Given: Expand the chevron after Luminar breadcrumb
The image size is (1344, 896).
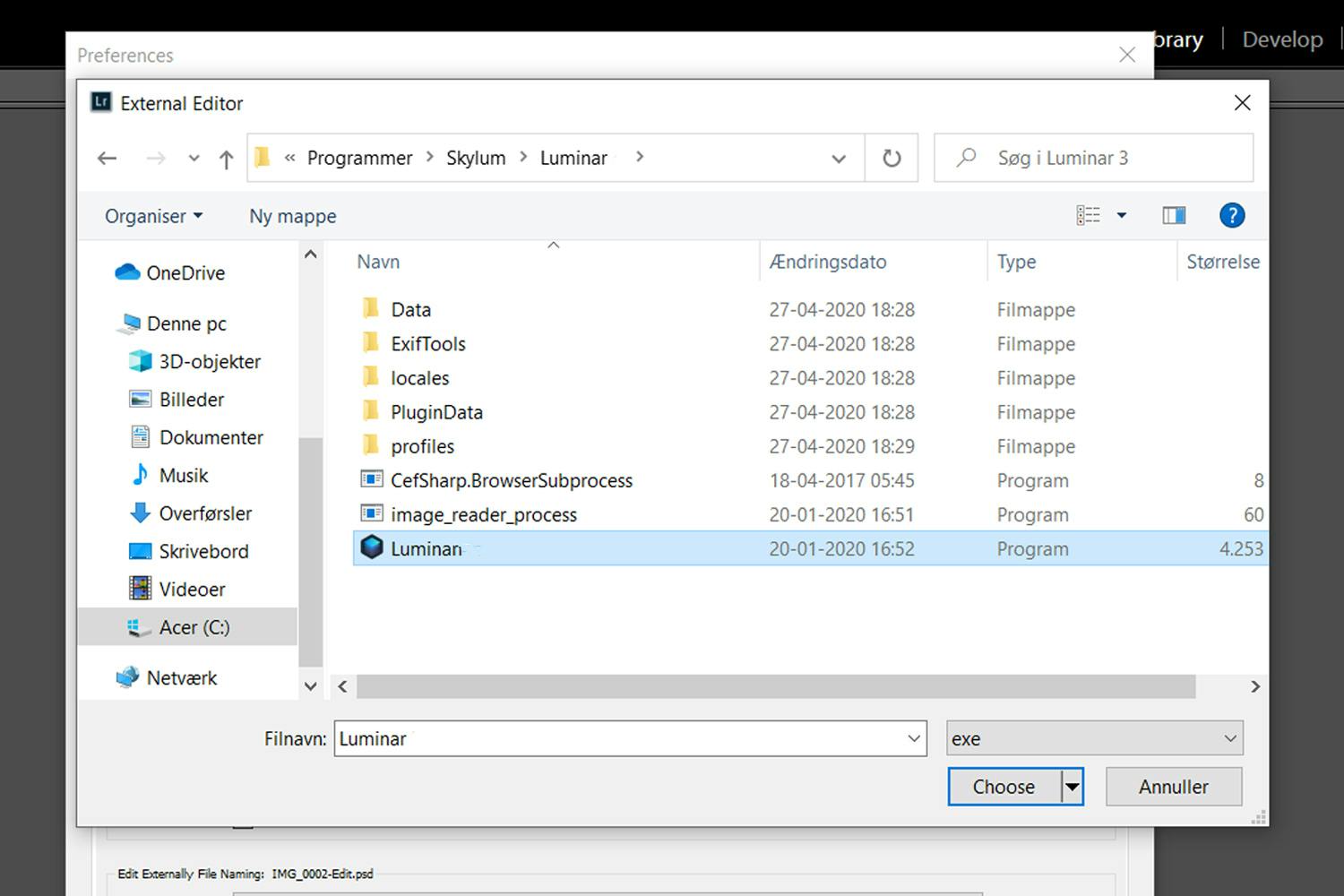Looking at the screenshot, I should 640,157.
